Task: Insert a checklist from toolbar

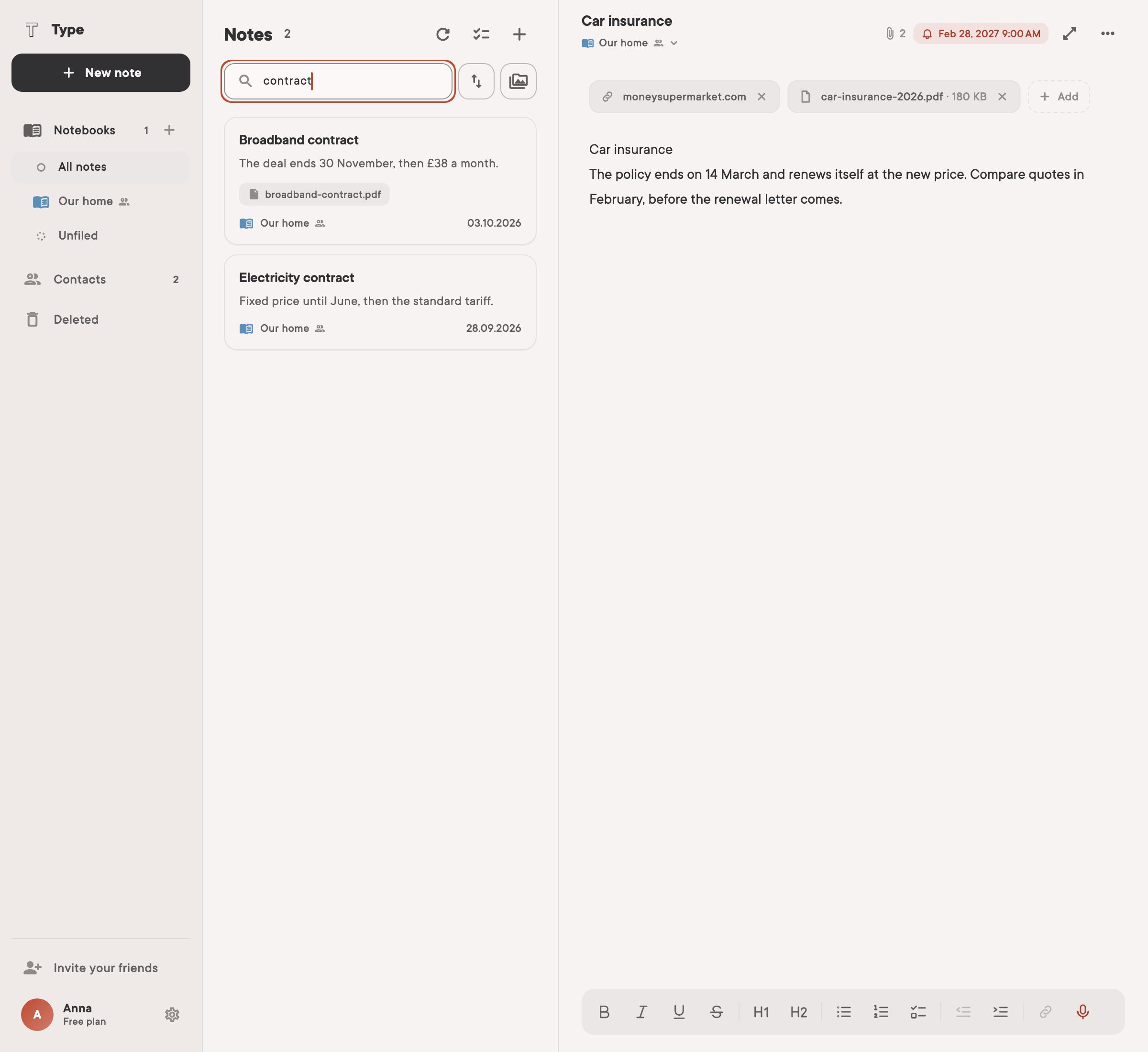Action: (x=918, y=1011)
